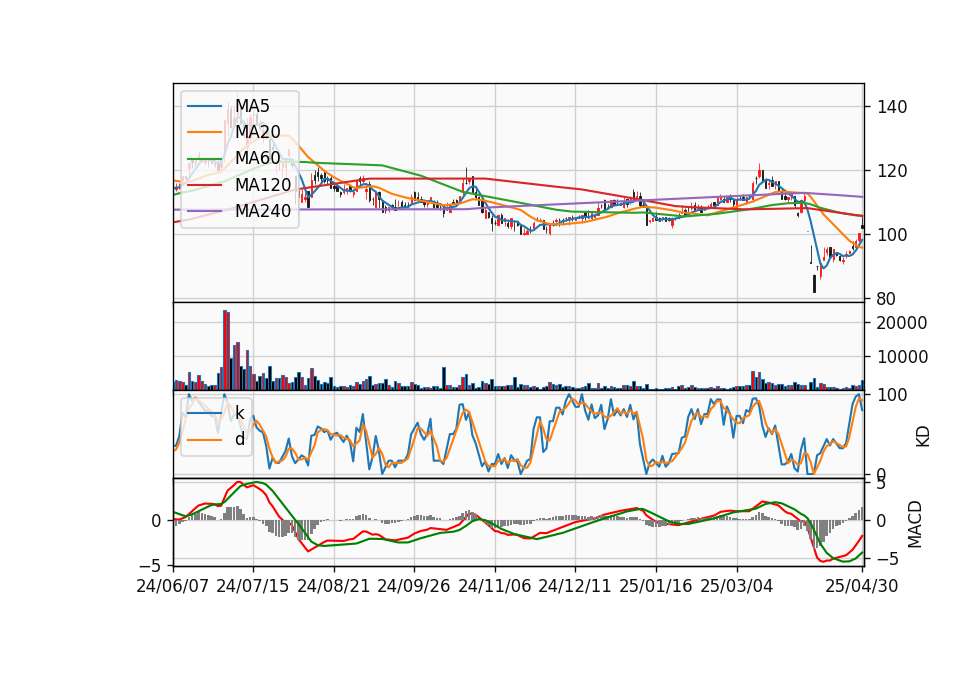This screenshot has width=960, height=690.
Task: Click the price axis value 80
Action: tap(887, 299)
